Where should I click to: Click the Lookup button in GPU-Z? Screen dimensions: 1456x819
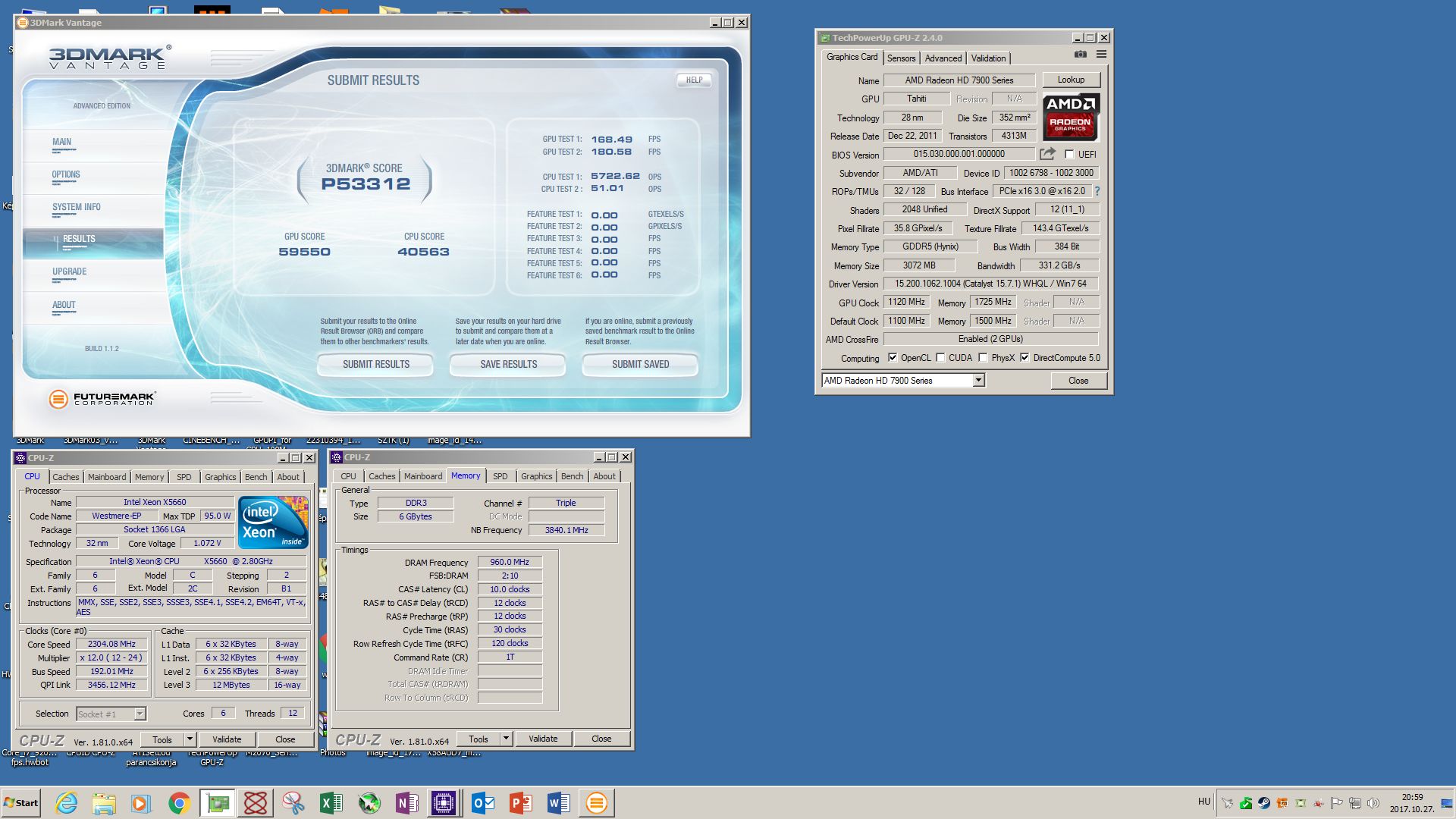1071,80
